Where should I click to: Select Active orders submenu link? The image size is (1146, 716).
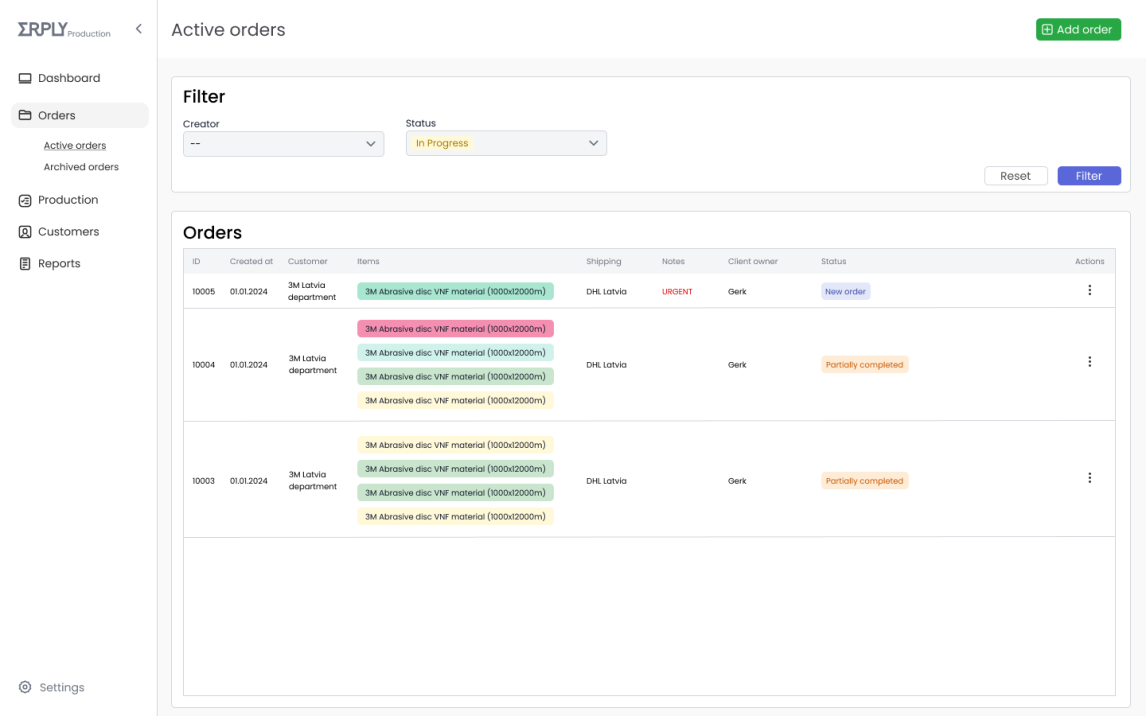coord(75,145)
